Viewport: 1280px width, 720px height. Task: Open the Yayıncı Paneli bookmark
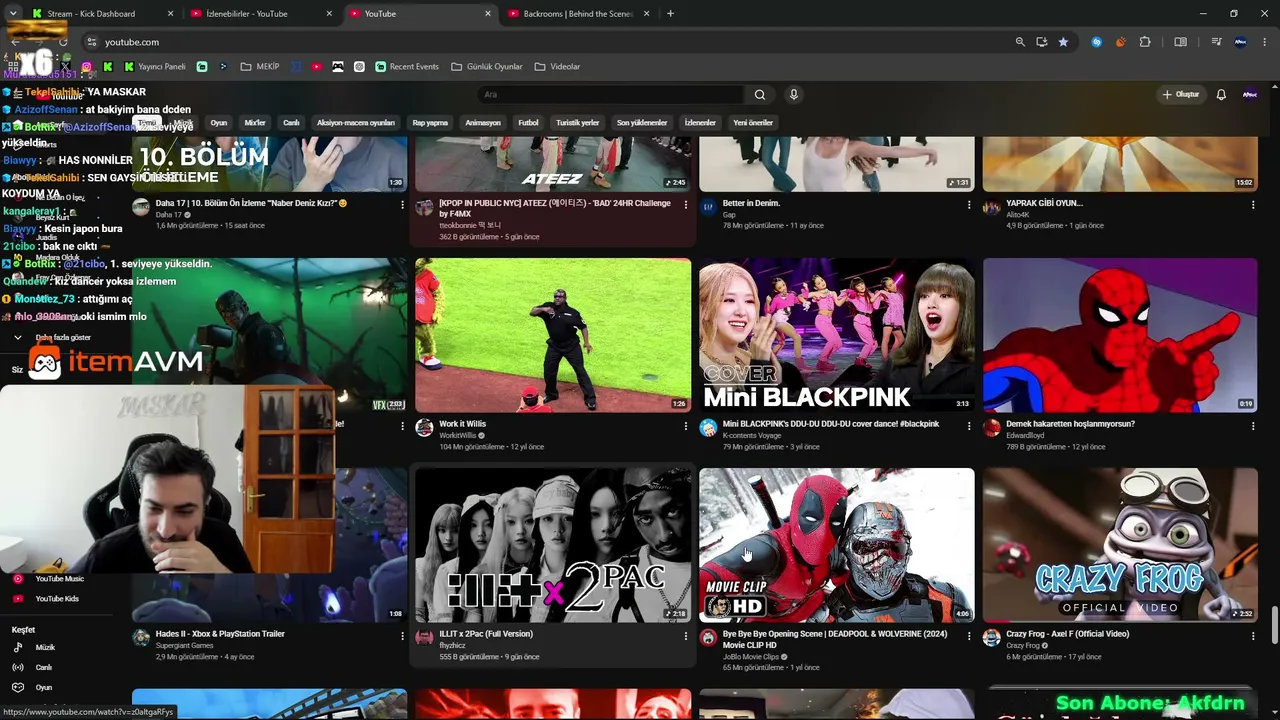click(155, 67)
